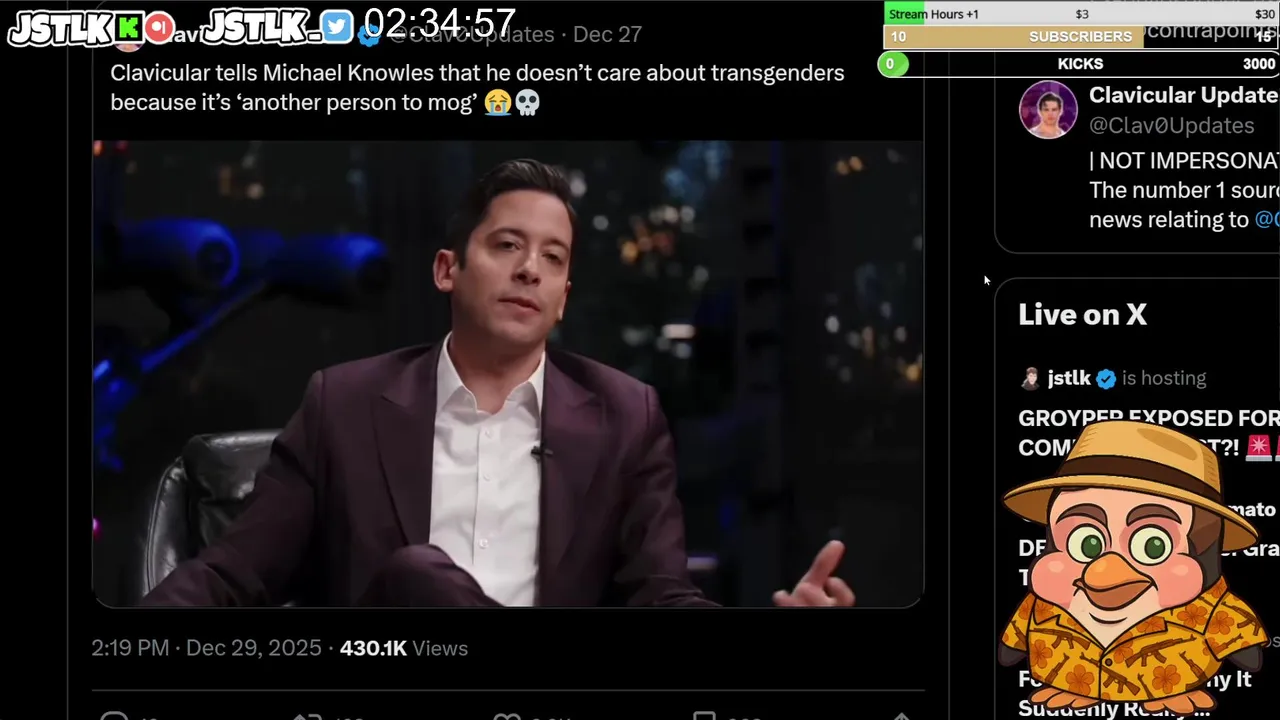The width and height of the screenshot is (1280, 720).
Task: Click the 'NOT IMPERSONAT' bio line in profile card
Action: [x=1184, y=161]
